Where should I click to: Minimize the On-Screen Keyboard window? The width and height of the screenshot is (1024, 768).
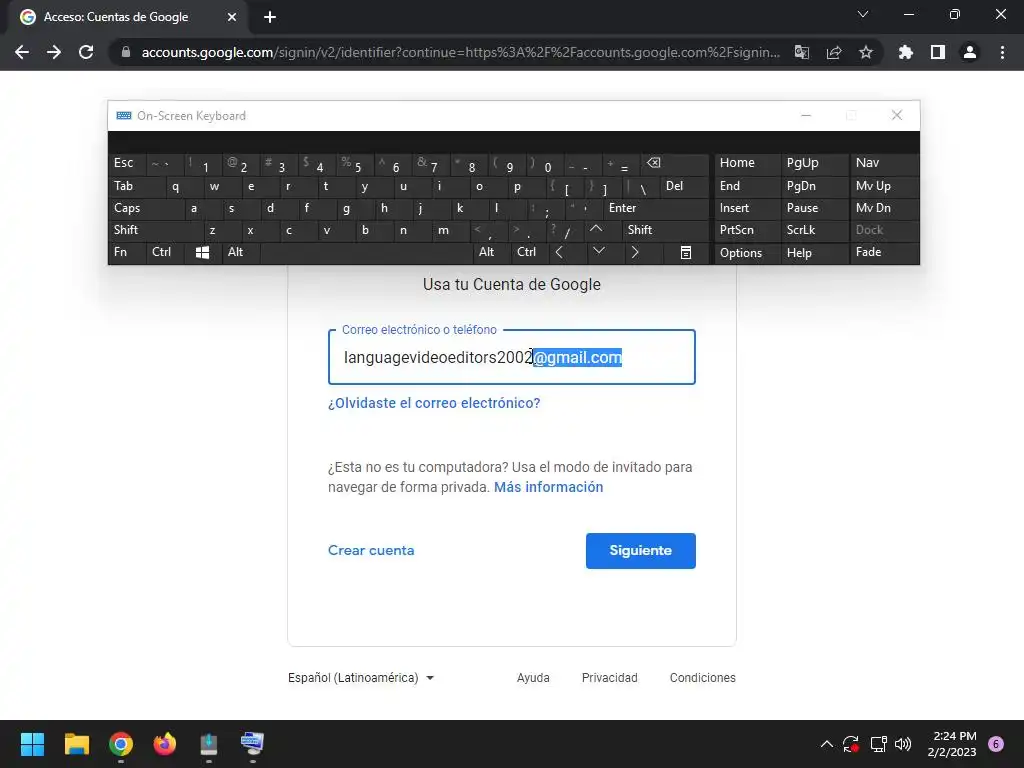click(806, 116)
